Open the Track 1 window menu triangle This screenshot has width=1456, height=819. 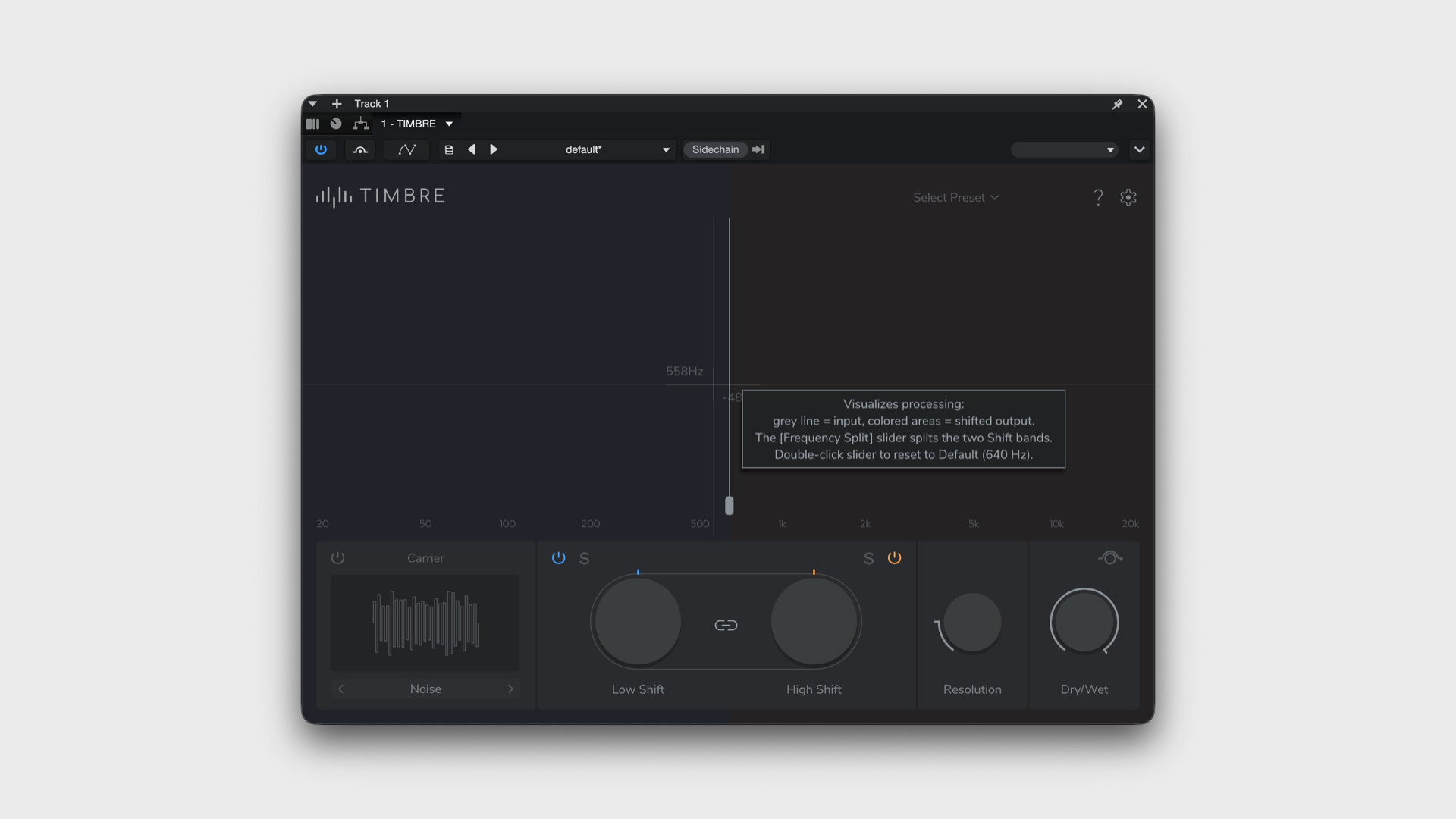point(312,104)
